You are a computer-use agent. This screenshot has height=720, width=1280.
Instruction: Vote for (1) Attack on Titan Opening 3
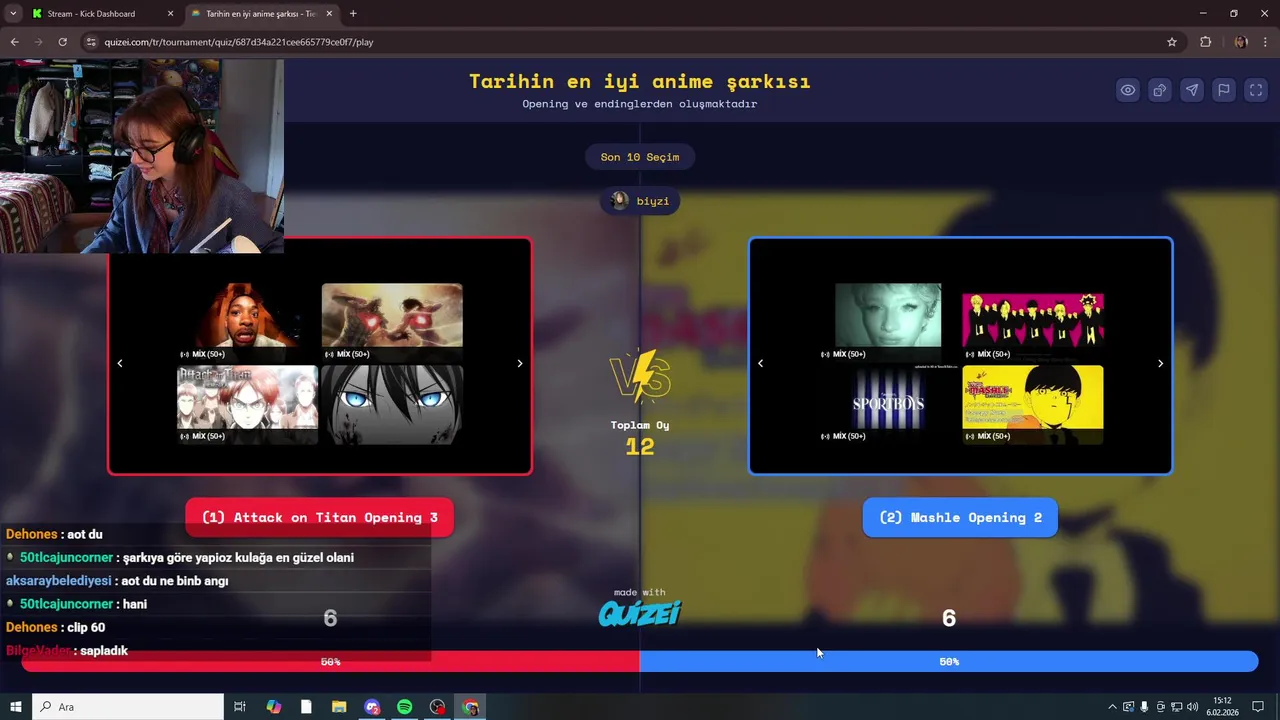[x=320, y=517]
